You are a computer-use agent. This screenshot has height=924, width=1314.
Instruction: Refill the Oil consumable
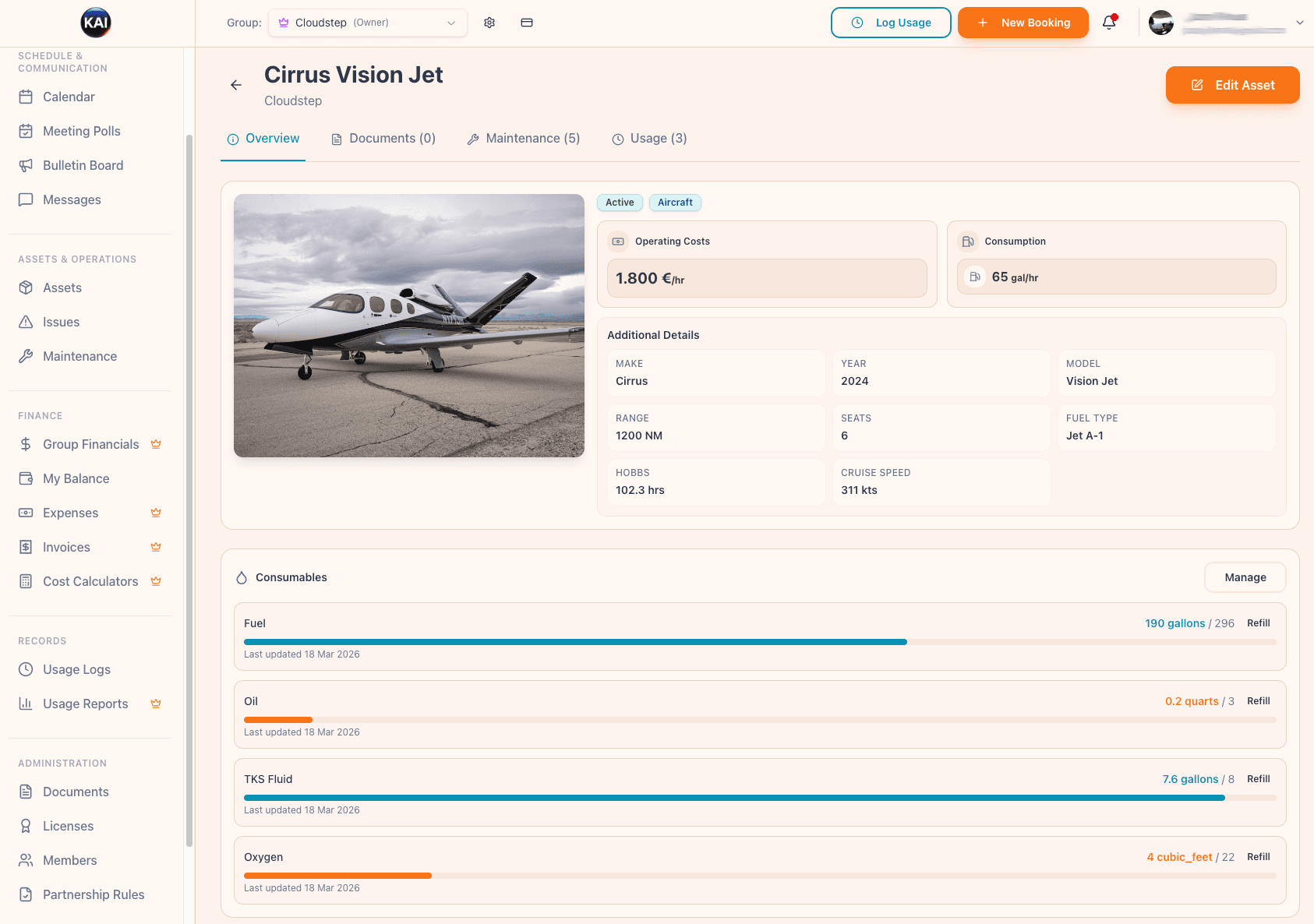tap(1258, 701)
